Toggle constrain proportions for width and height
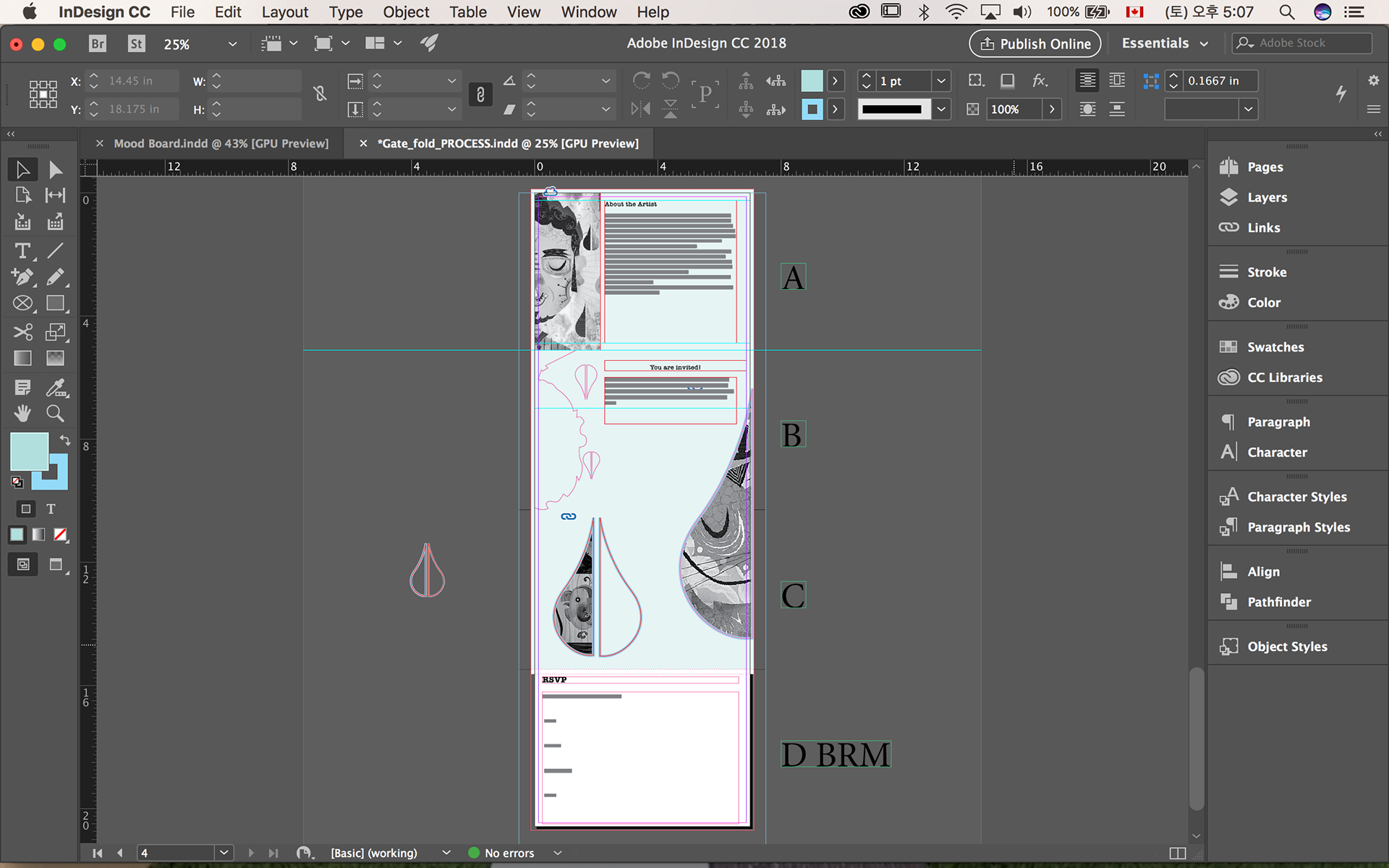The height and width of the screenshot is (868, 1389). pos(320,94)
